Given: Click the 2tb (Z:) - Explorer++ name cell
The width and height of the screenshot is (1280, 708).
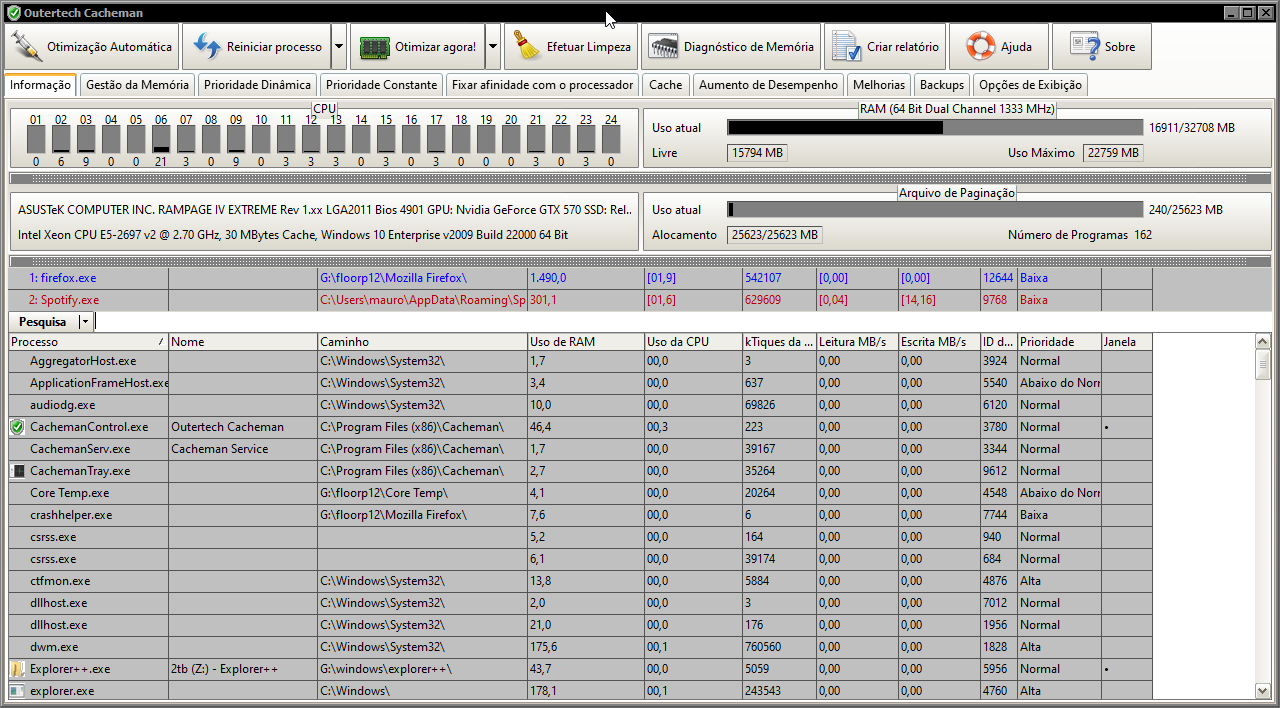Looking at the screenshot, I should (243, 669).
